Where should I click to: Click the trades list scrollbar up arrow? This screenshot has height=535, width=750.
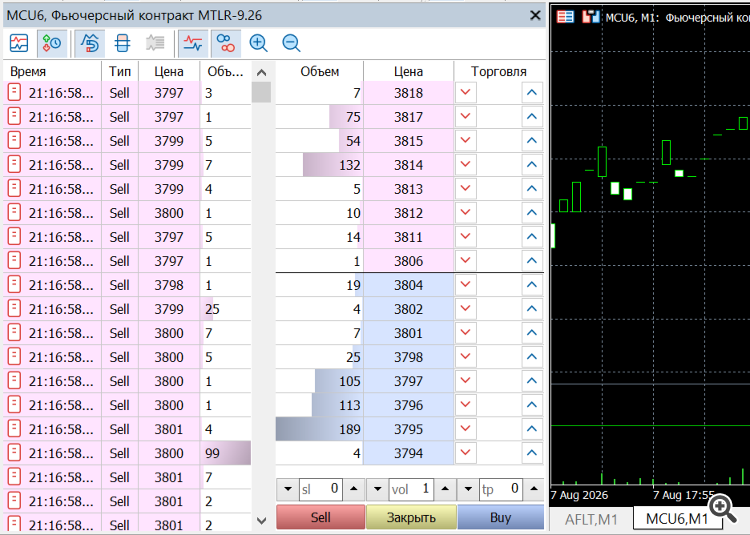[x=261, y=72]
